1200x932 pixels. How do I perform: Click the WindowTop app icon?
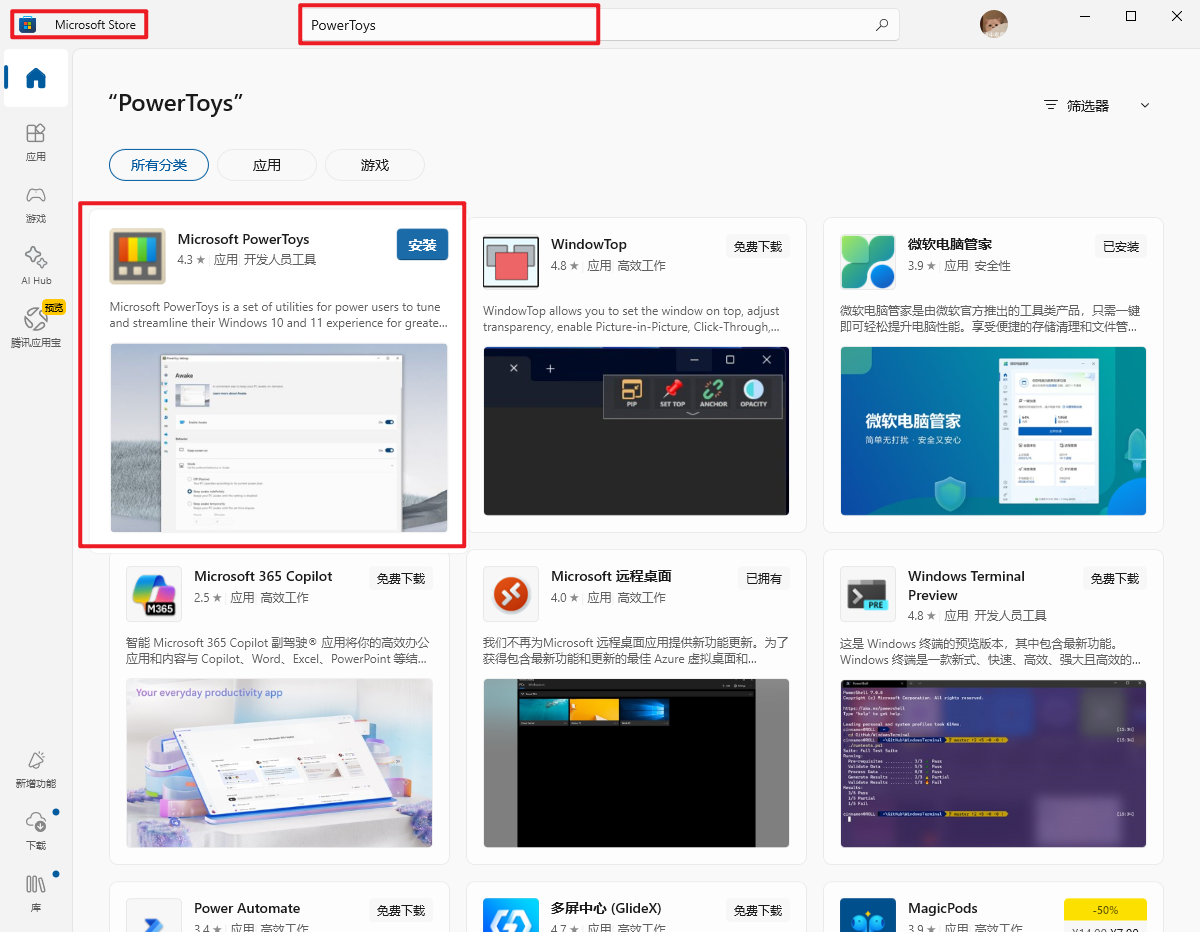click(x=511, y=262)
